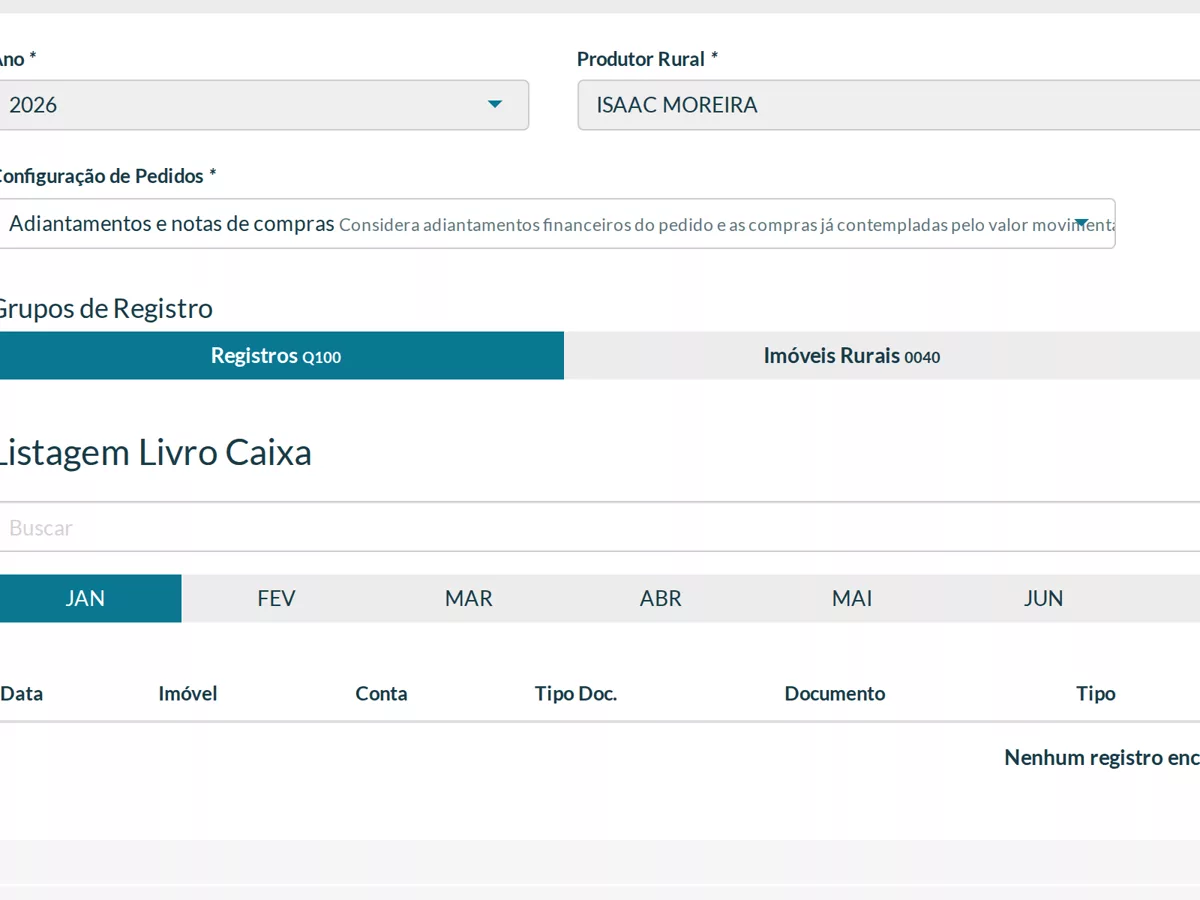This screenshot has width=1200, height=900.
Task: Select the ABR month tab
Action: (x=661, y=598)
